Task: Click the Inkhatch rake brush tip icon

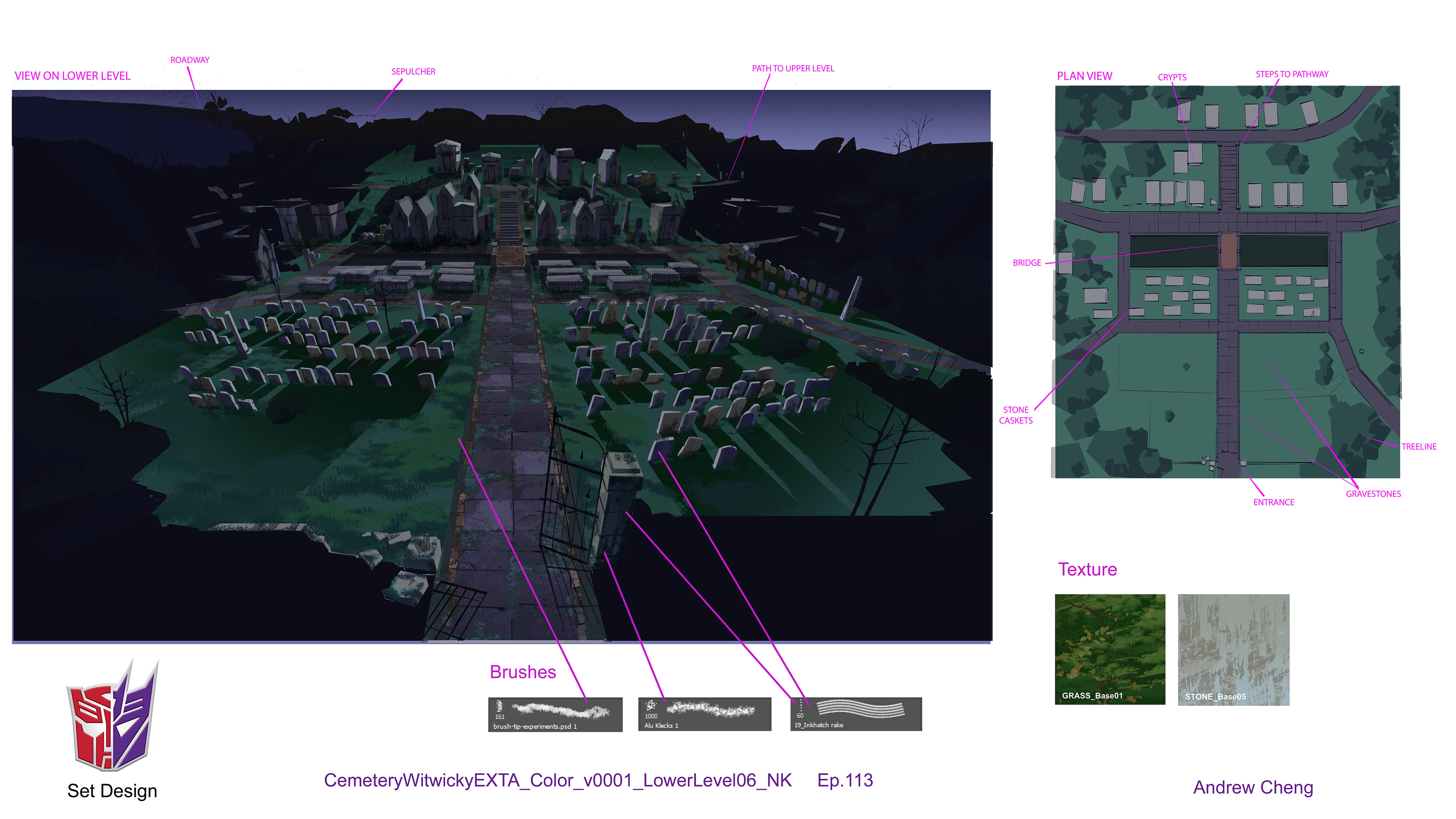Action: click(x=800, y=705)
